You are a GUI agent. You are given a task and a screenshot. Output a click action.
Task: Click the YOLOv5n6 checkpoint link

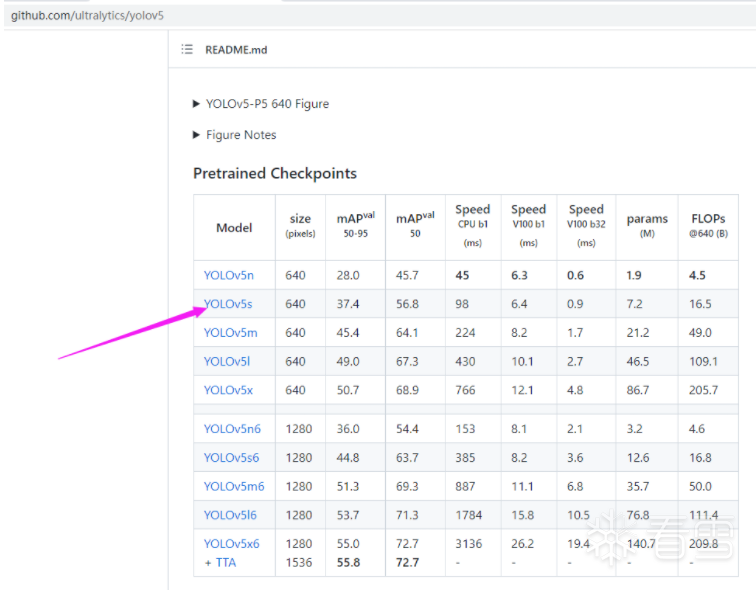232,429
